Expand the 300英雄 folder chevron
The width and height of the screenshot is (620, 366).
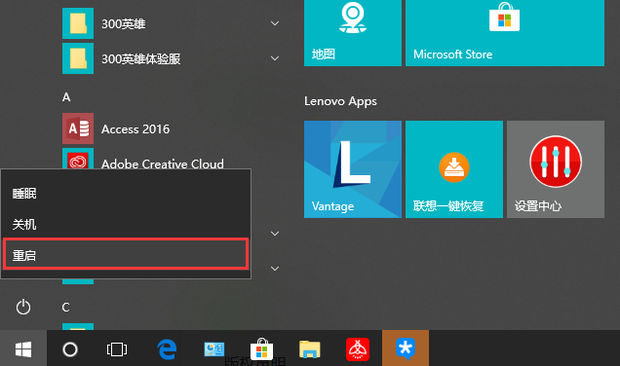pos(275,24)
